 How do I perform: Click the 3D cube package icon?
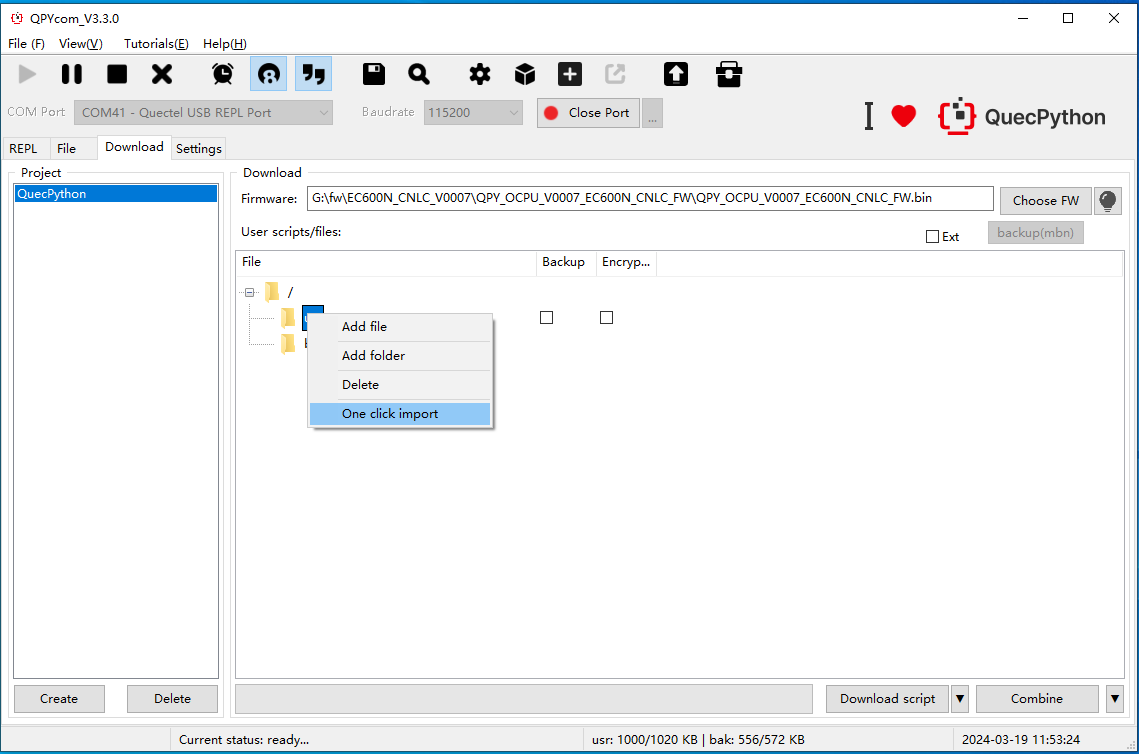click(524, 74)
